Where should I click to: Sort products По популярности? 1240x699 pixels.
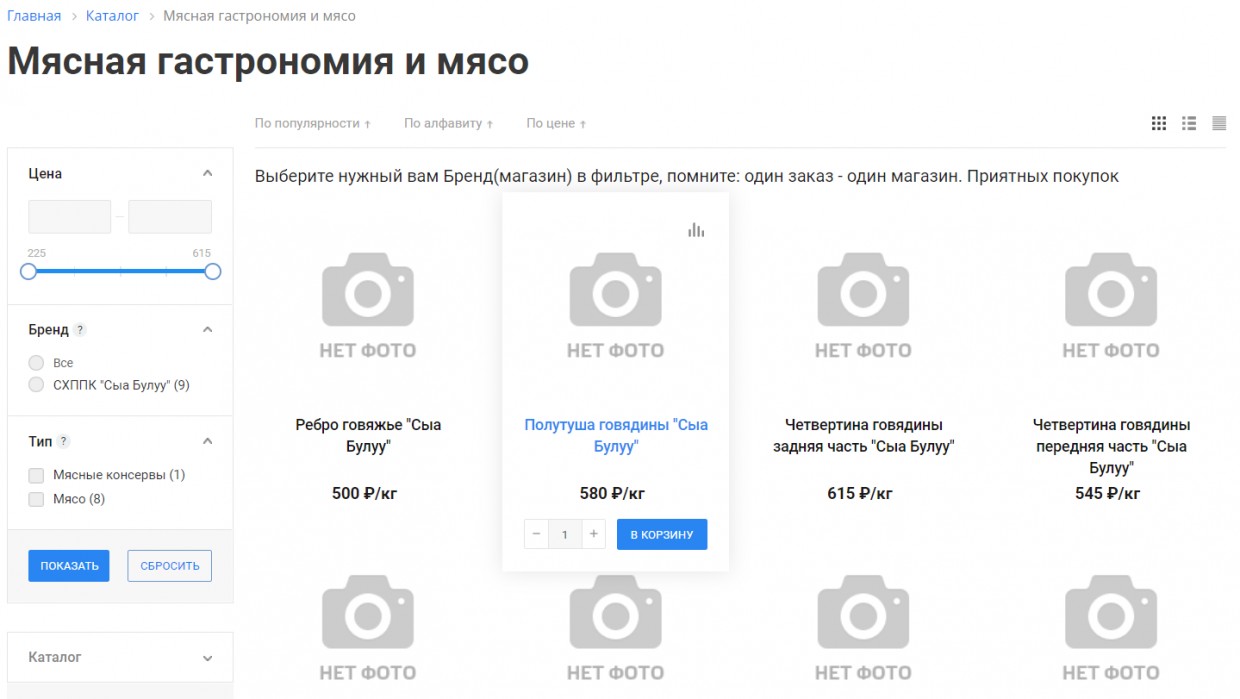[312, 124]
